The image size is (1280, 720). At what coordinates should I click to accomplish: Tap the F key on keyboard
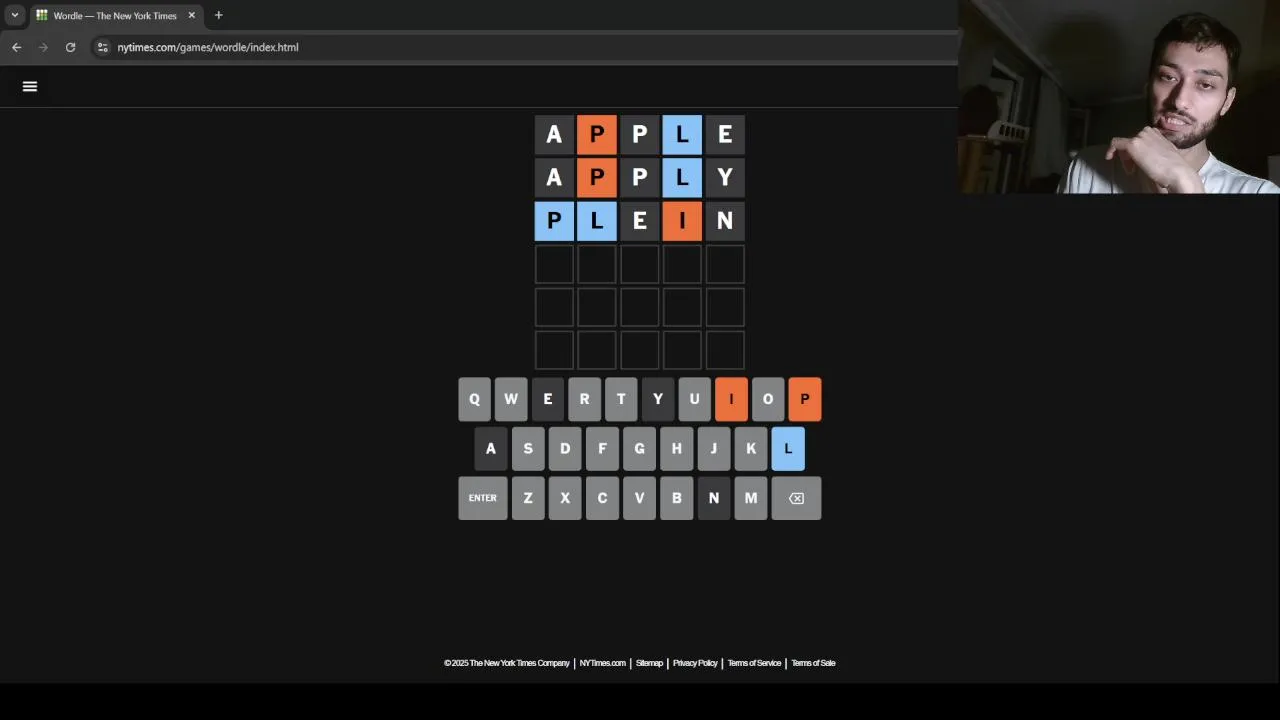coord(602,449)
